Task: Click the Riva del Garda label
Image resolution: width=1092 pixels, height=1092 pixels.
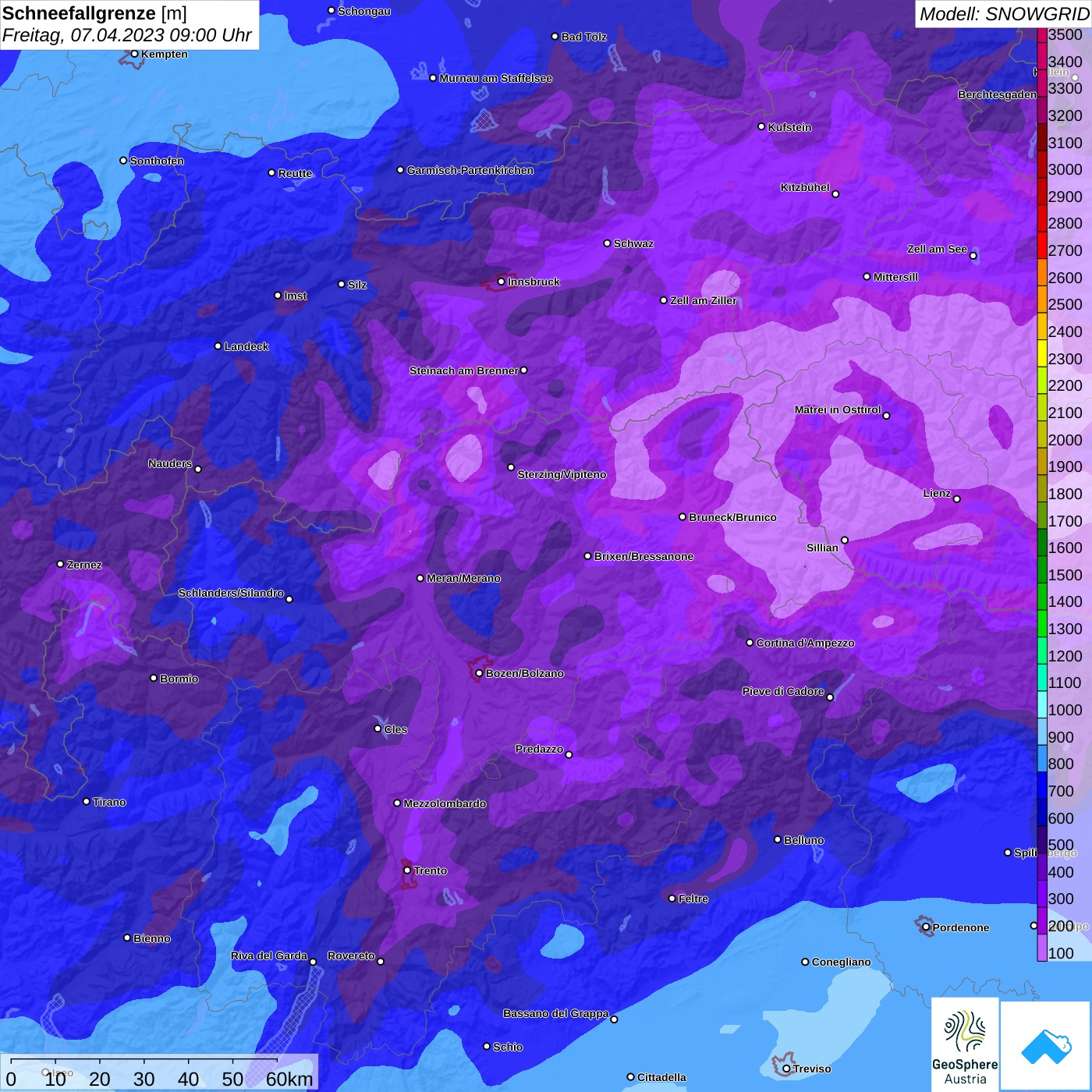Action: 269,955
